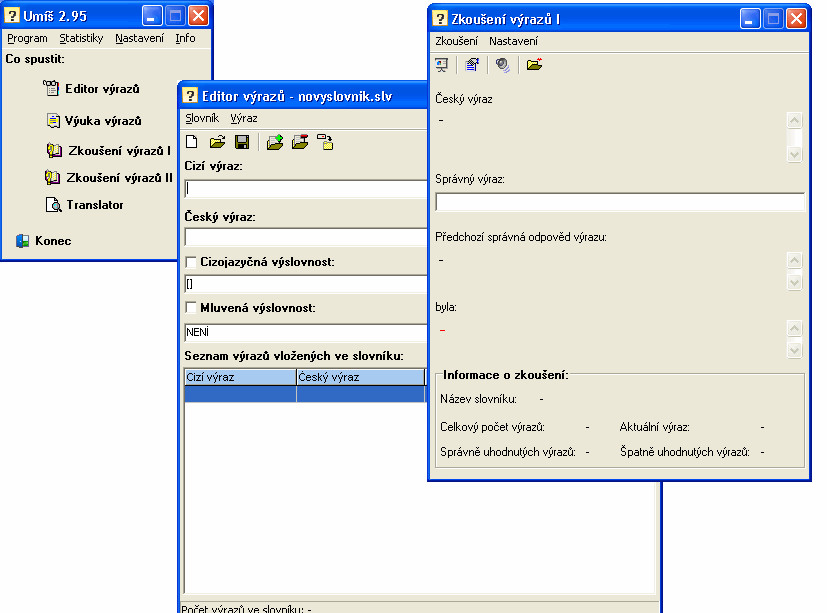
Task: Click the 'Název slovníku:' label text
Action: pyautogui.click(x=478, y=399)
